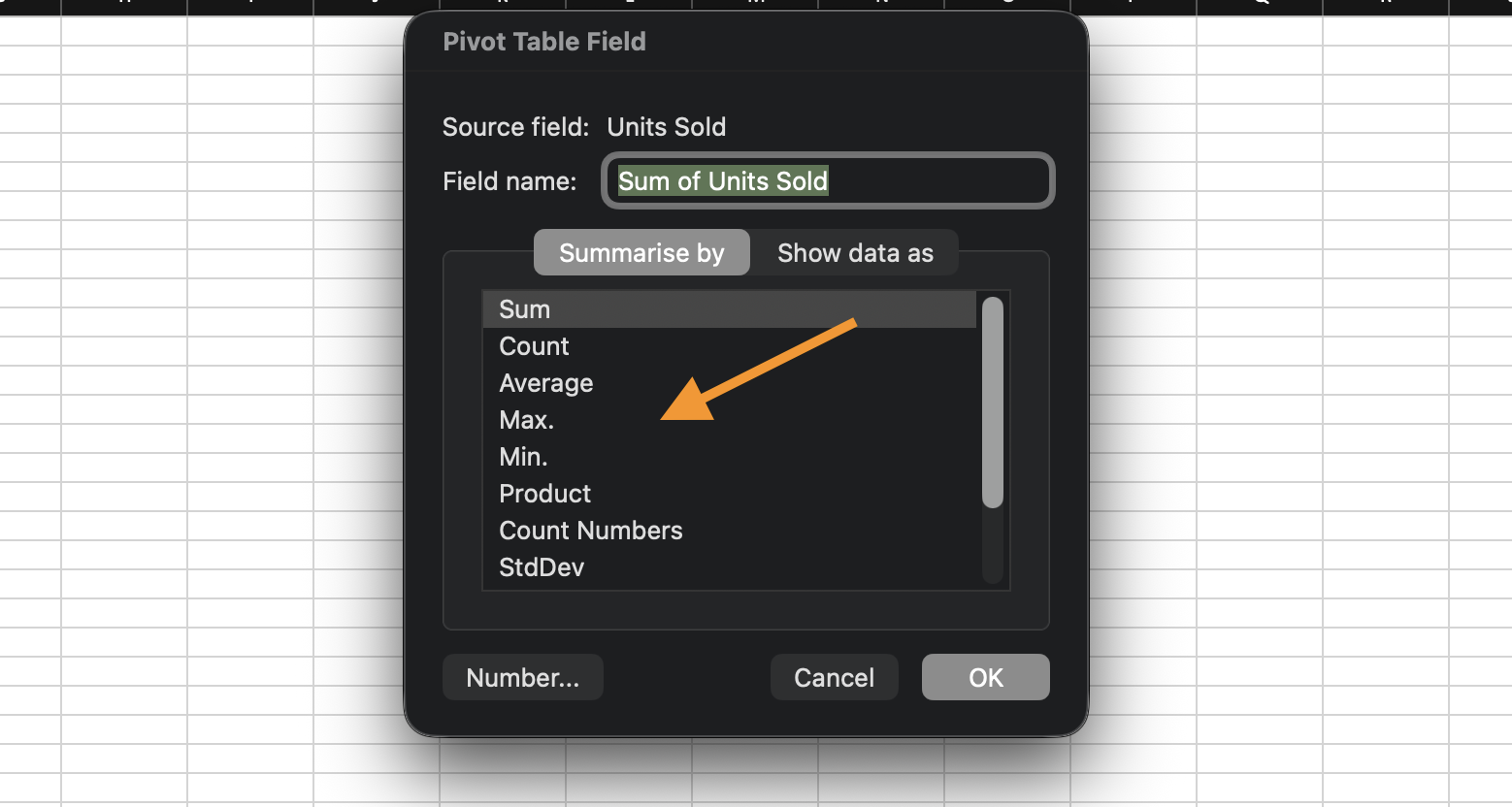1512x807 pixels.
Task: Choose Count as the summary function
Action: tap(534, 346)
